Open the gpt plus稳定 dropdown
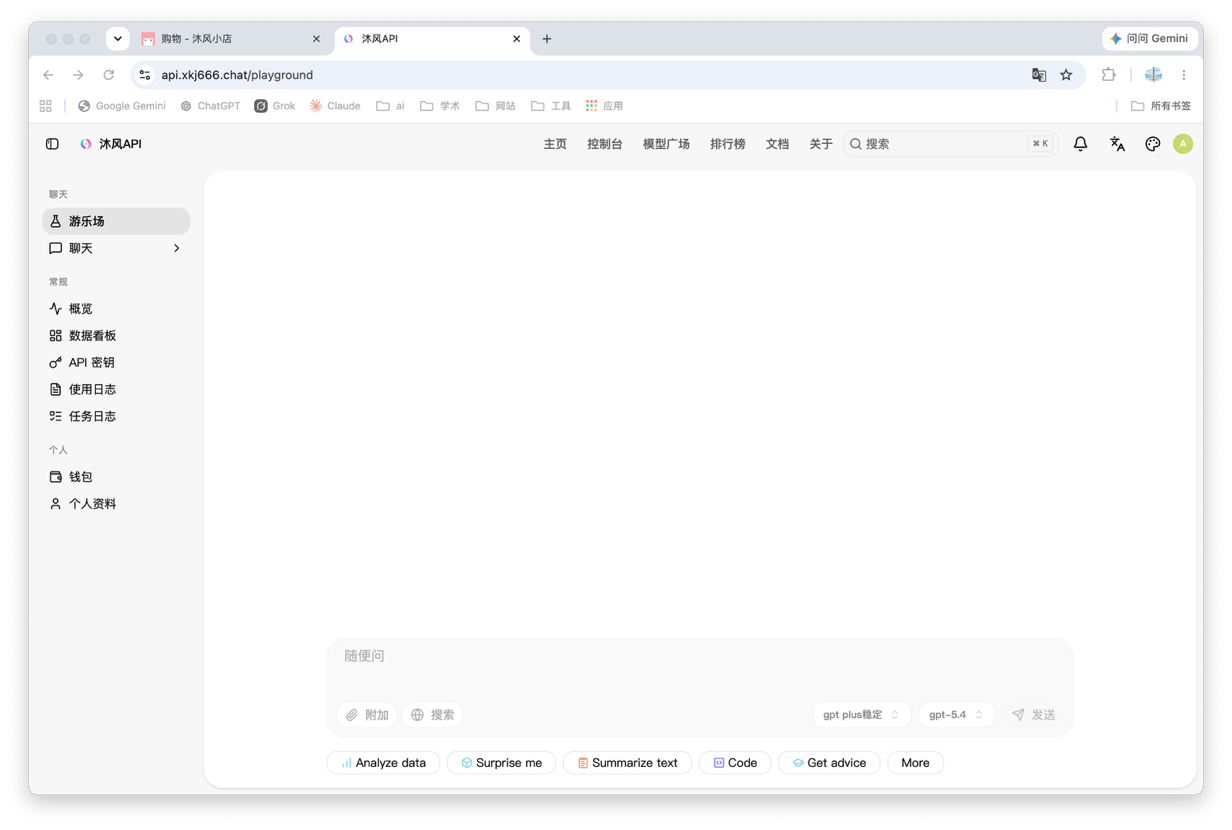The image size is (1232, 830). [x=861, y=715]
